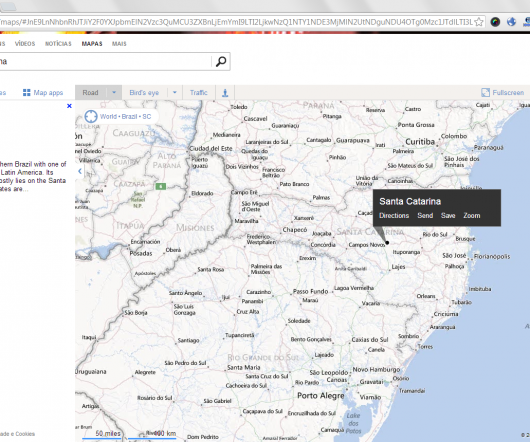The image size is (530, 442).
Task: Click the Santa Catarina map pin dot
Action: (x=387, y=243)
